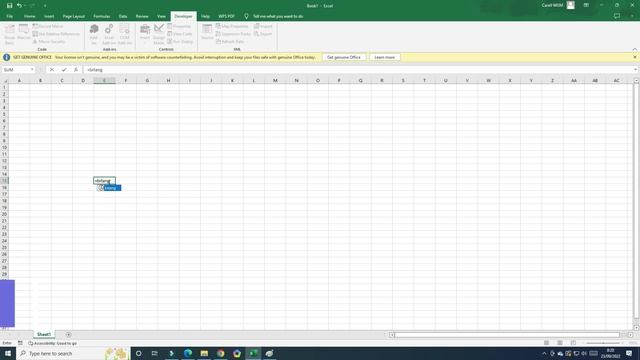Select the Sheet1 tab

pyautogui.click(x=44, y=334)
